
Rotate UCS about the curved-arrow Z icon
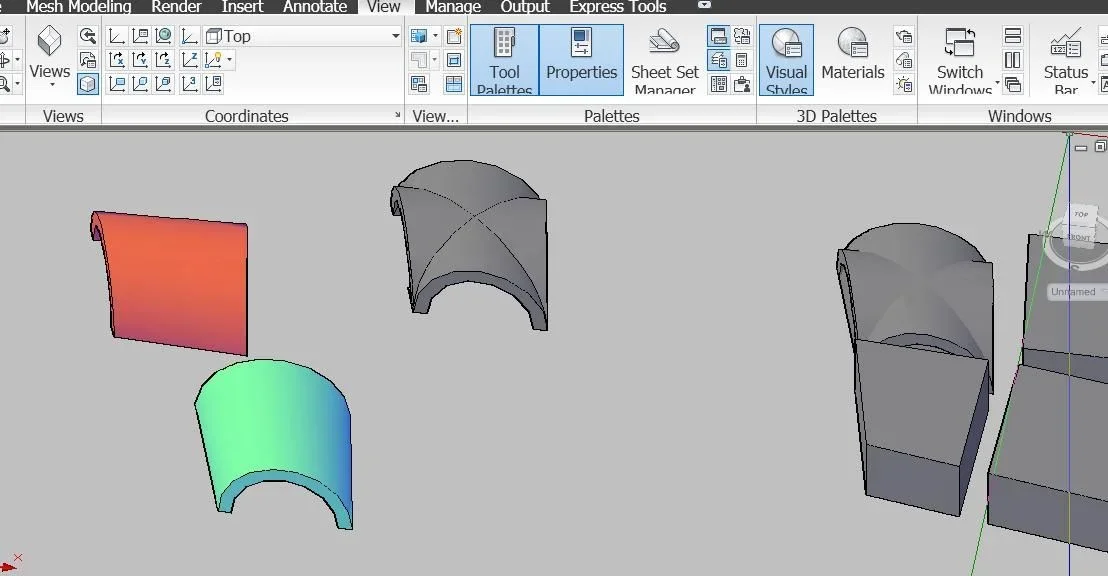click(x=163, y=60)
